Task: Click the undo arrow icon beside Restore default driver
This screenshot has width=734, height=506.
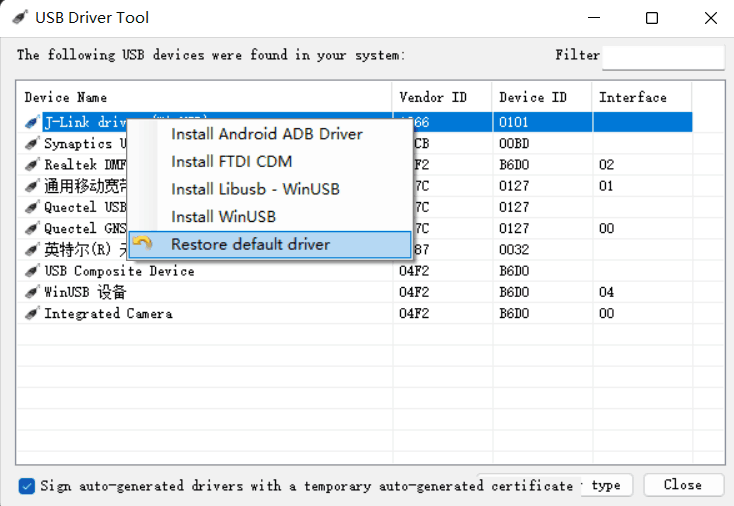Action: click(x=143, y=244)
